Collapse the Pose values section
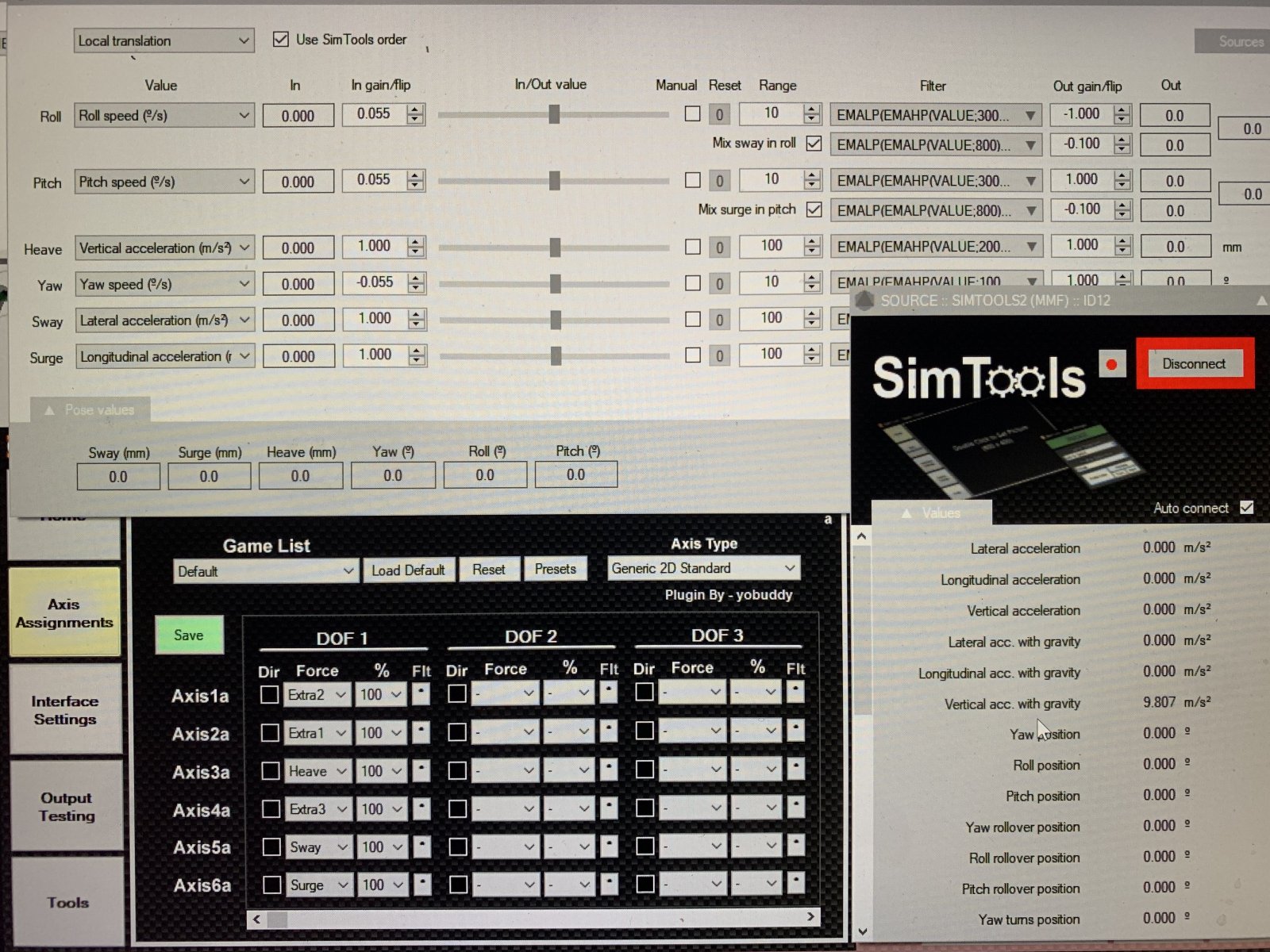Viewport: 1270px width, 952px height. [x=90, y=410]
